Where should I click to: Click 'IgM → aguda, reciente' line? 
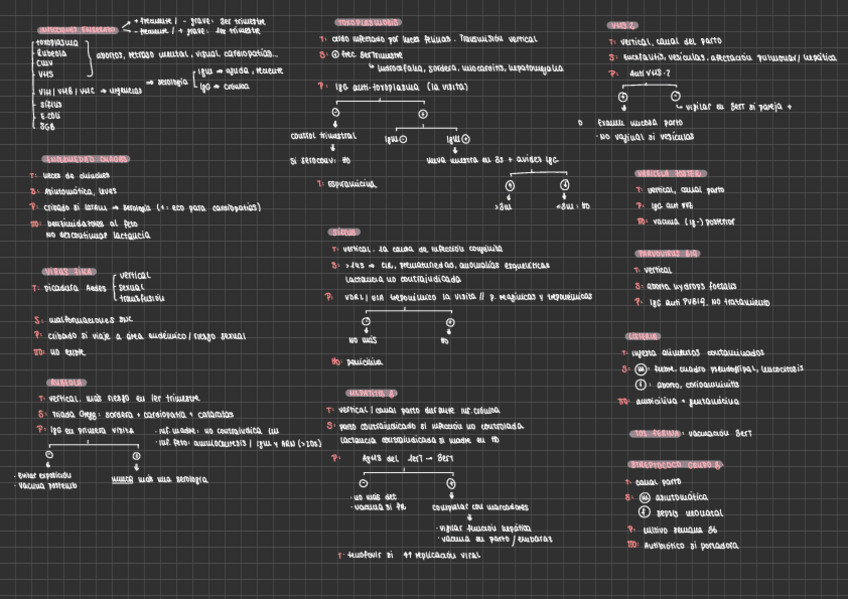(x=240, y=71)
